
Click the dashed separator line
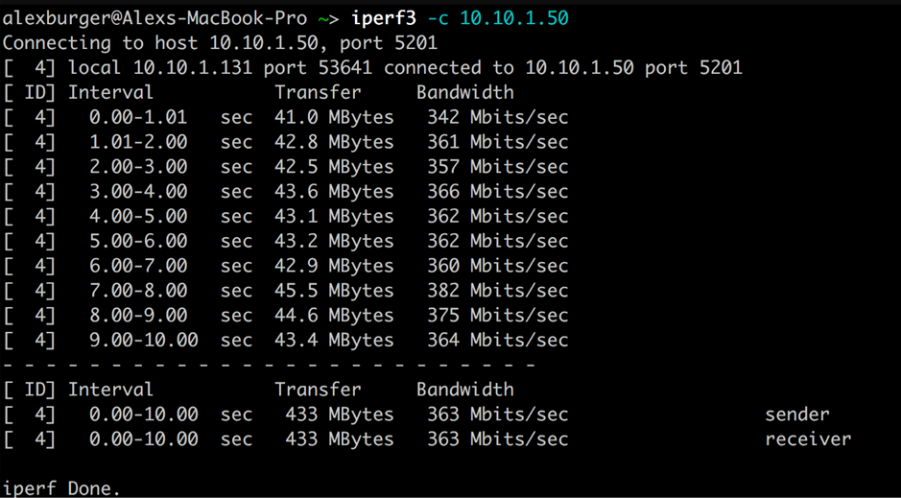click(x=270, y=364)
